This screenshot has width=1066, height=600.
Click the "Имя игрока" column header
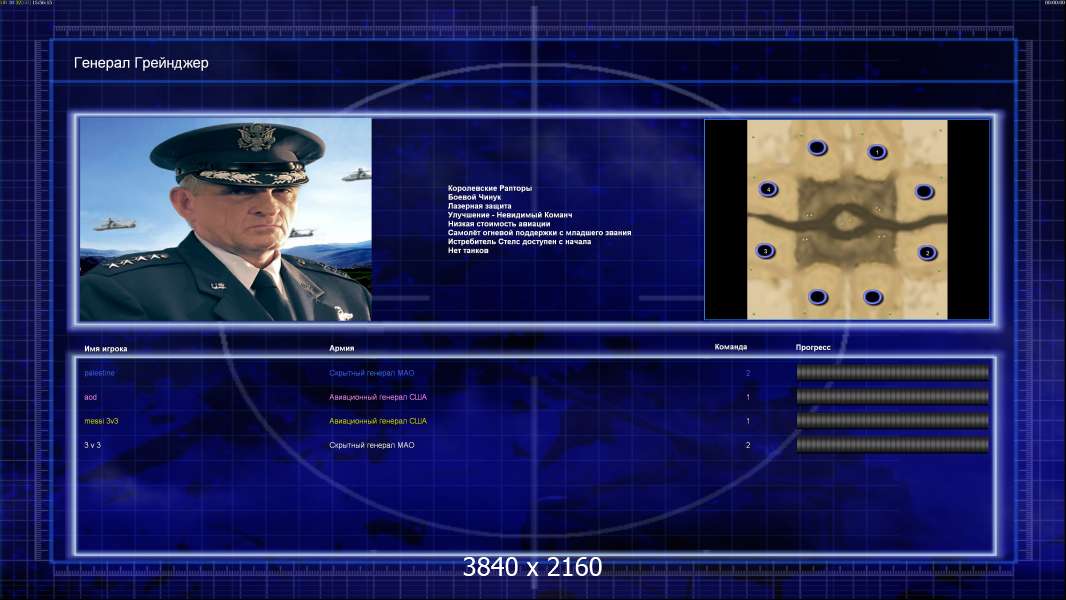pyautogui.click(x=105, y=349)
